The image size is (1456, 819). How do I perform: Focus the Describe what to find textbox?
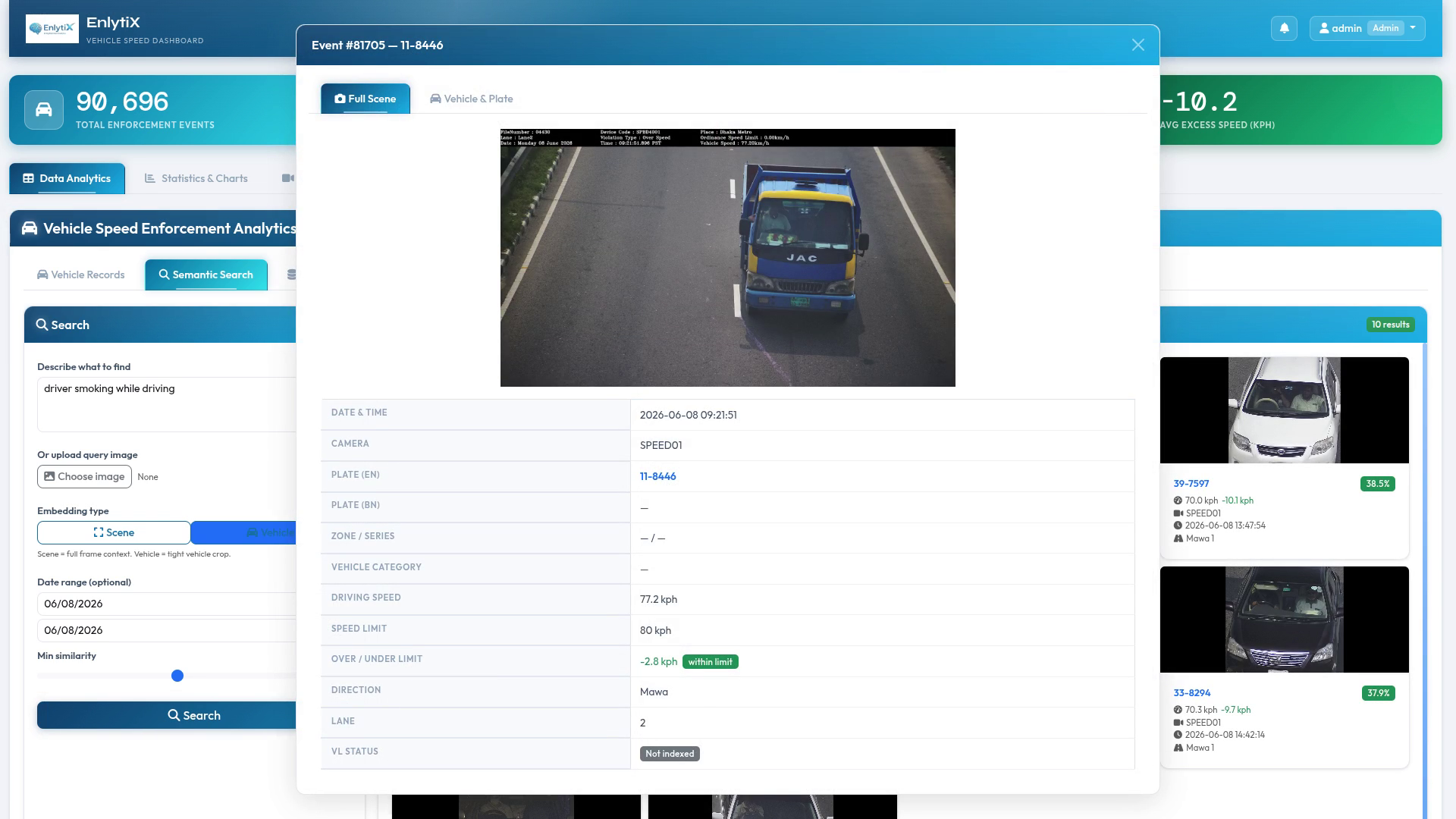point(167,404)
